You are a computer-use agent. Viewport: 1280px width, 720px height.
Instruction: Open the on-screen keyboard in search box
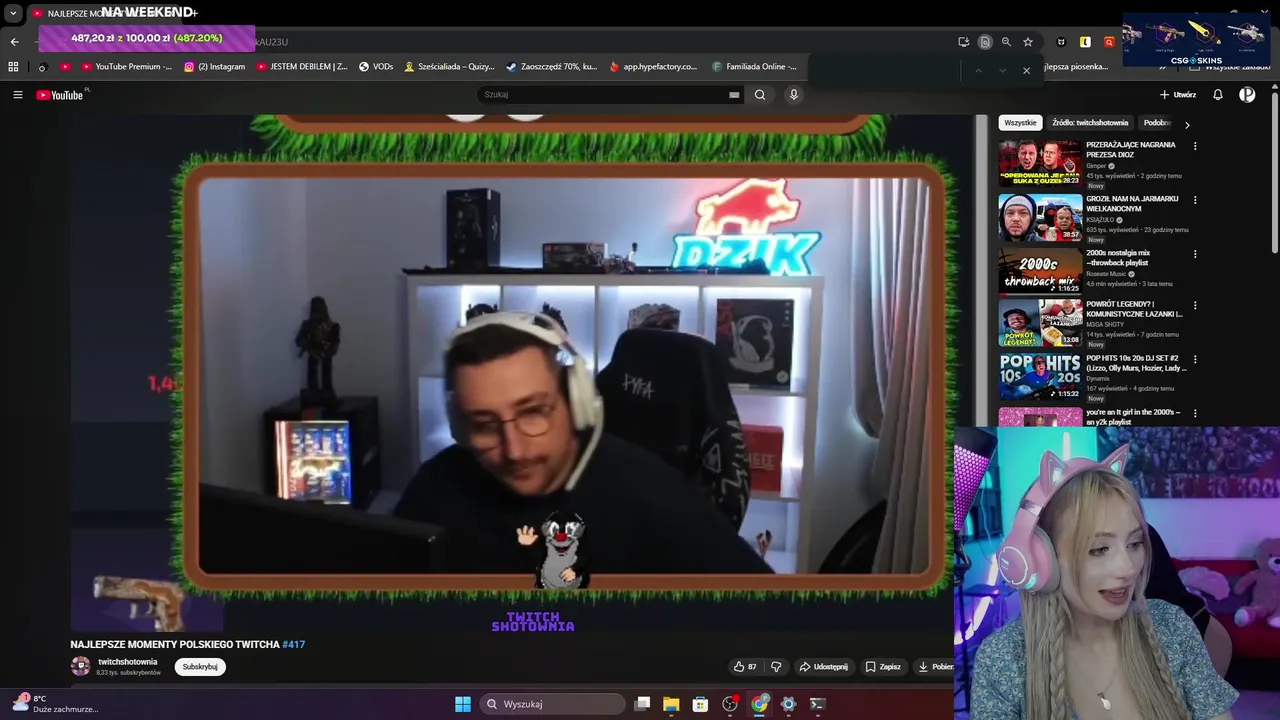pyautogui.click(x=734, y=95)
